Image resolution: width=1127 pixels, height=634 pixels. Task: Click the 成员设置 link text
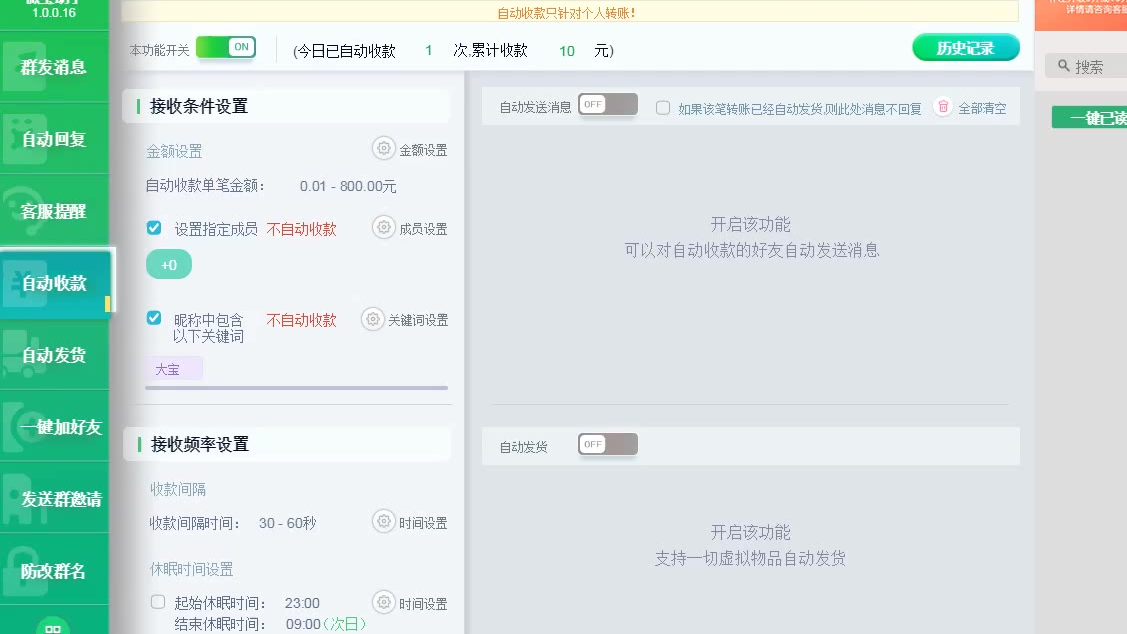coord(423,229)
